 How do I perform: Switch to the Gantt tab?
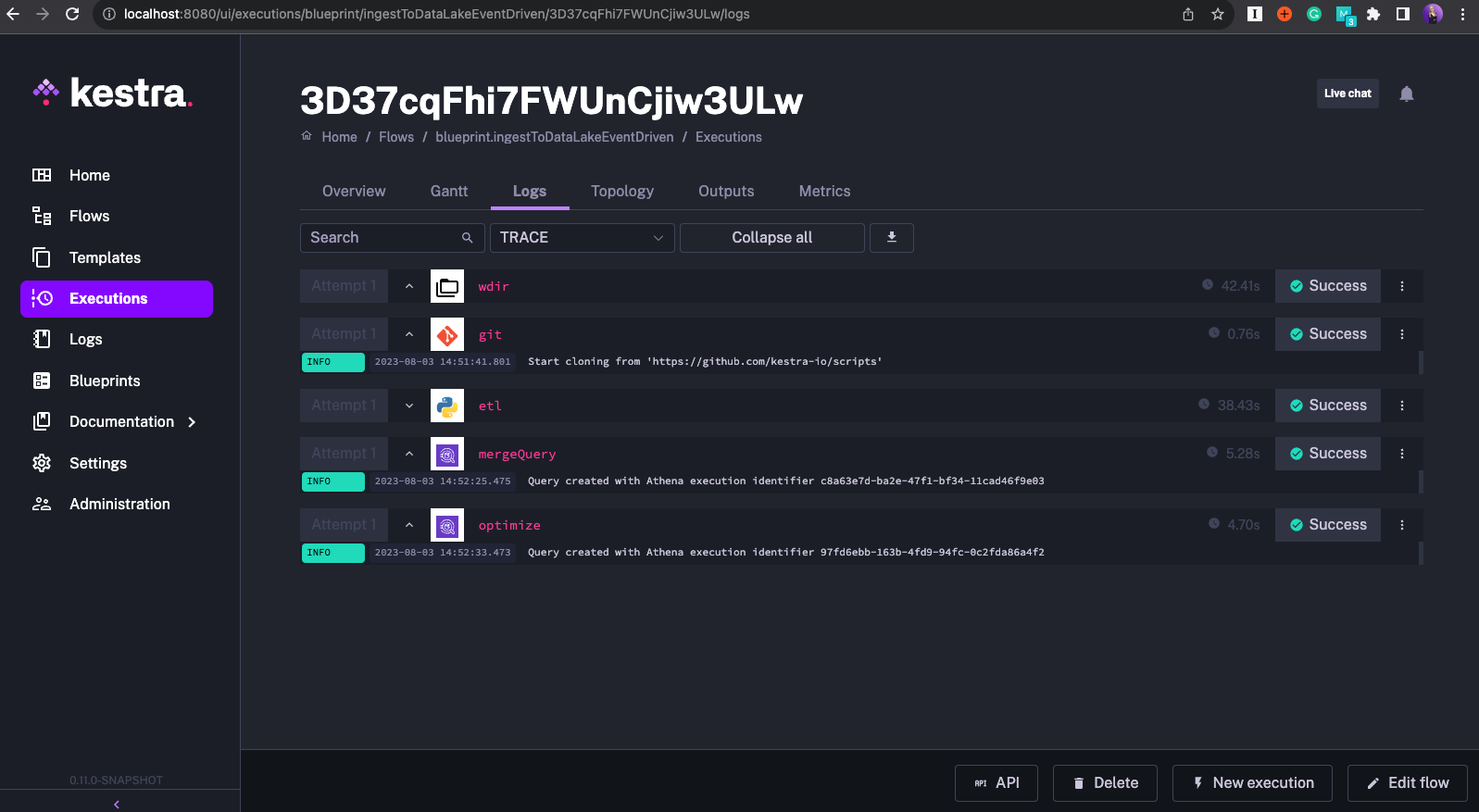point(448,192)
